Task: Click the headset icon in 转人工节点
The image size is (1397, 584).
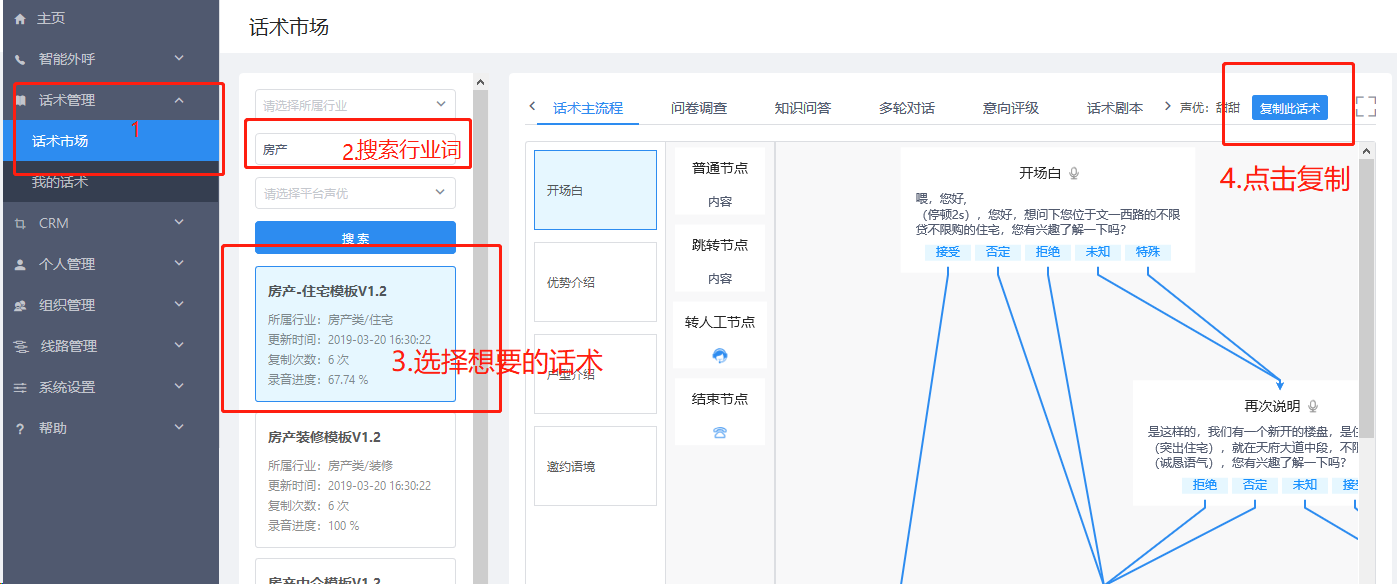Action: [x=719, y=355]
